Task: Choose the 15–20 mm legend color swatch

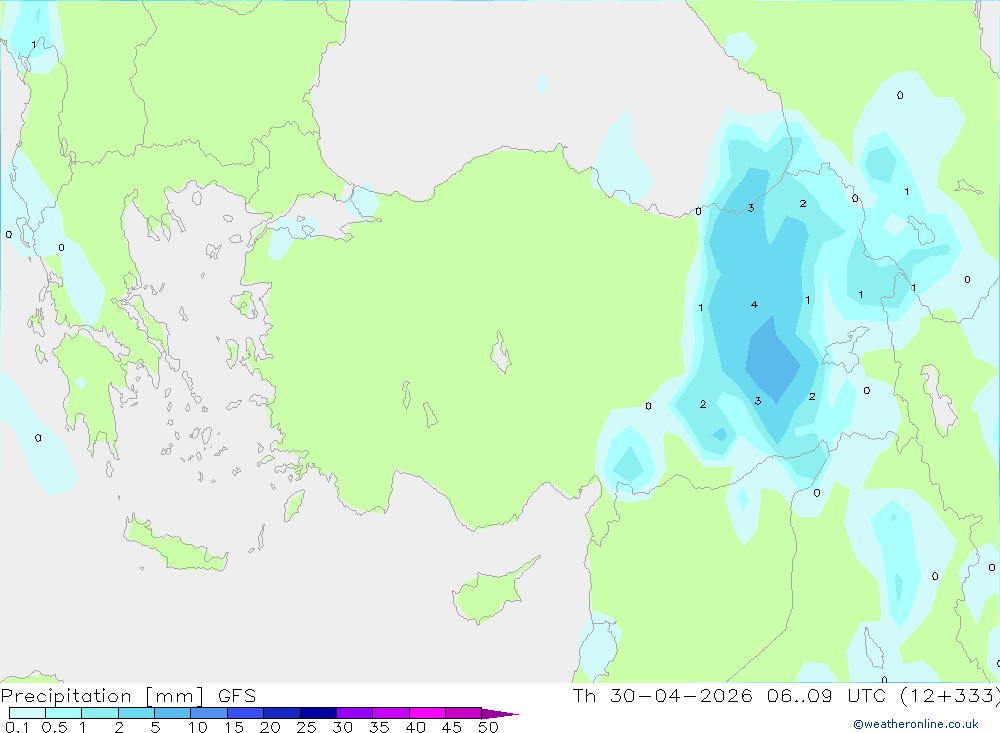Action: click(x=245, y=713)
